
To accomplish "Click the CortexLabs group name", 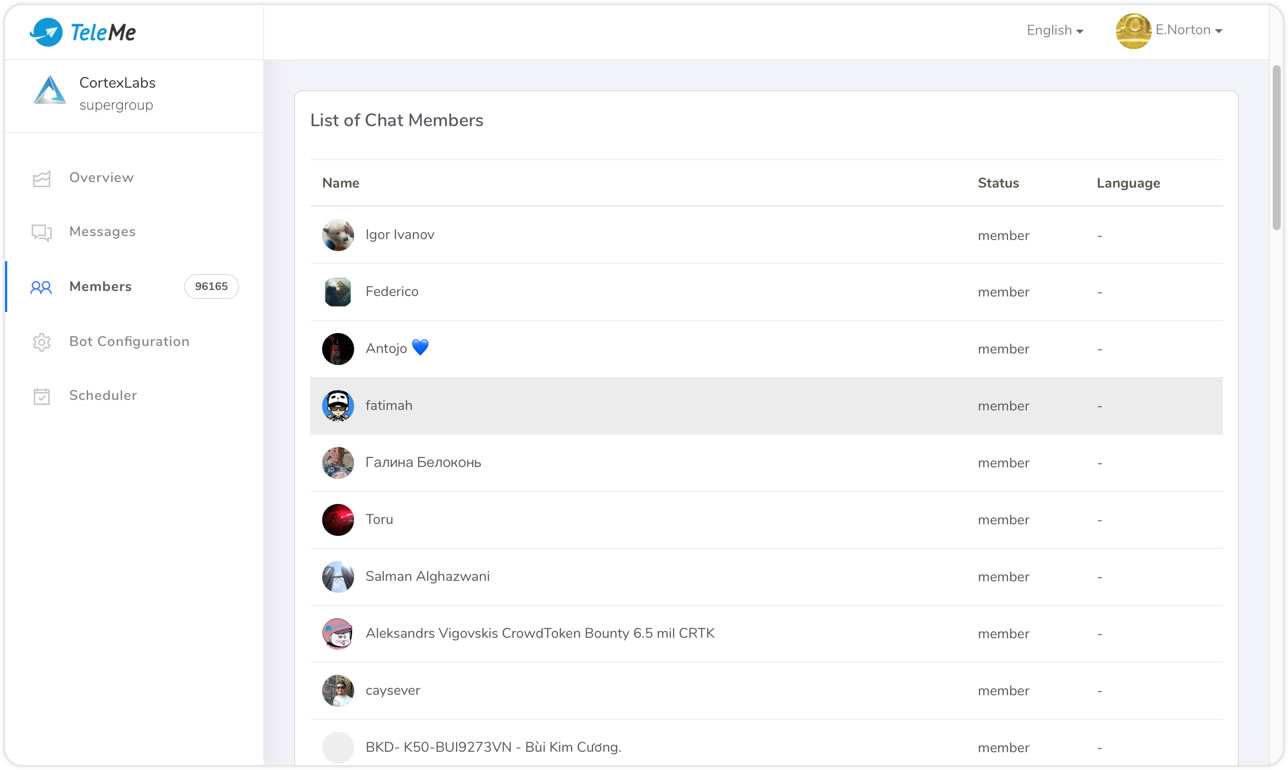I will pyautogui.click(x=117, y=83).
